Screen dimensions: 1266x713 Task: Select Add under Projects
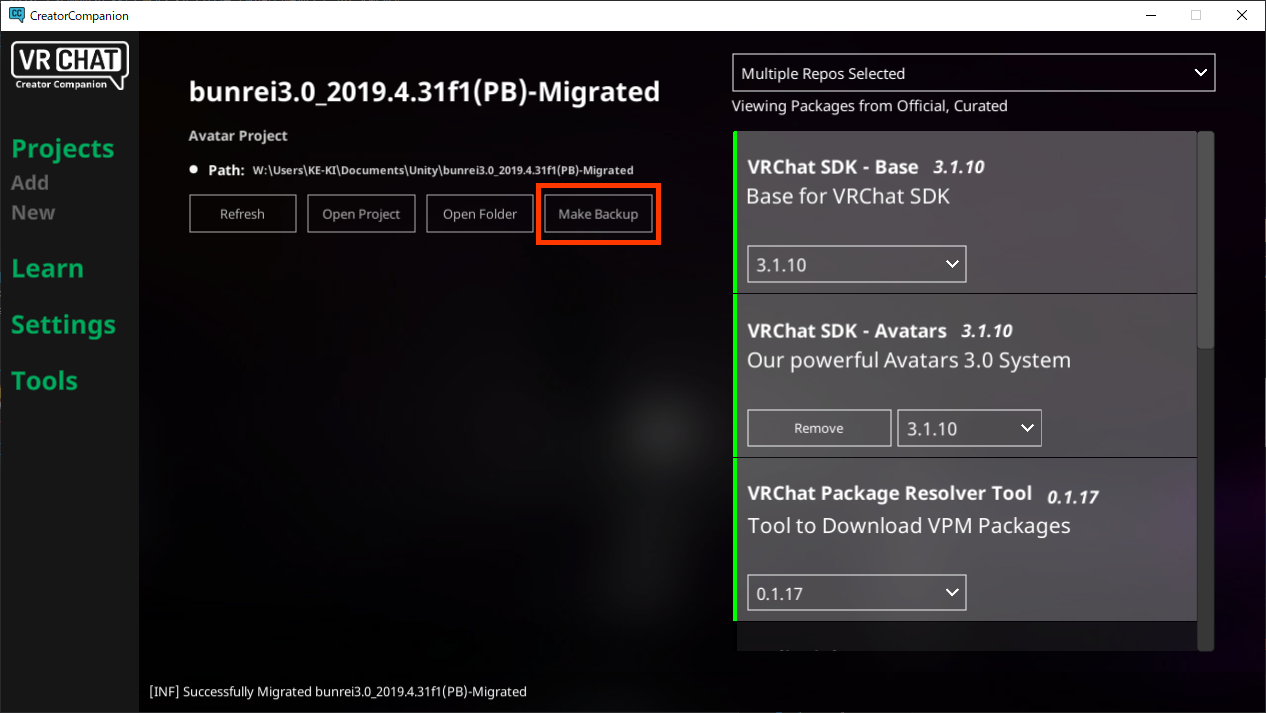pyautogui.click(x=30, y=183)
